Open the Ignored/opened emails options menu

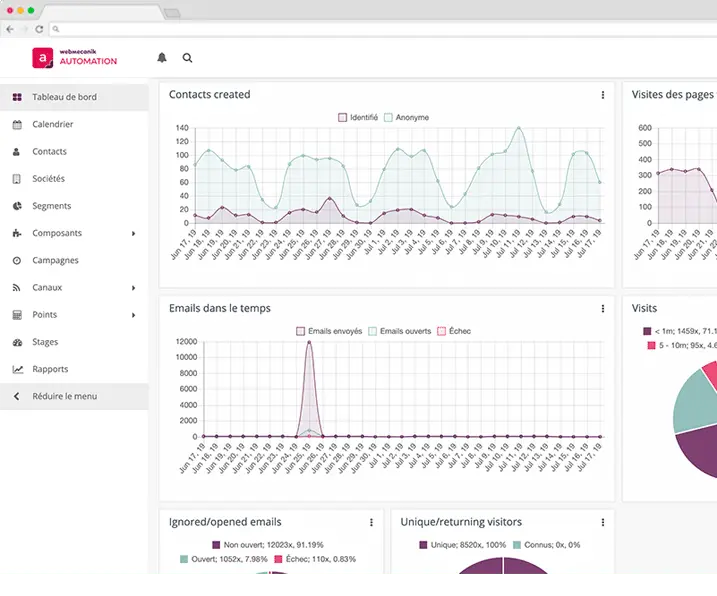371,522
